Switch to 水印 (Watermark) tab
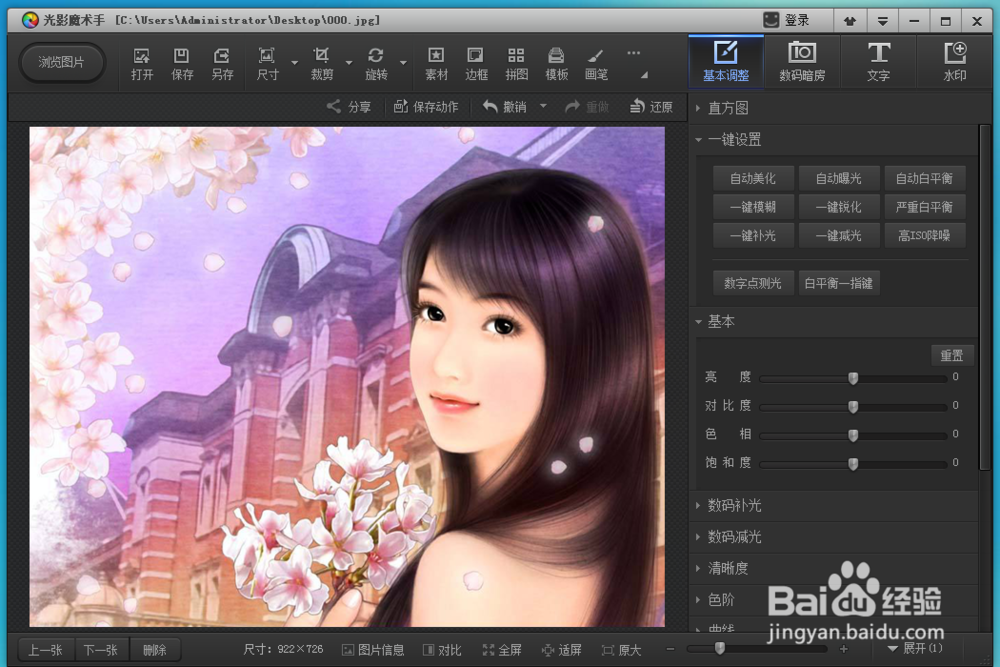 tap(955, 61)
